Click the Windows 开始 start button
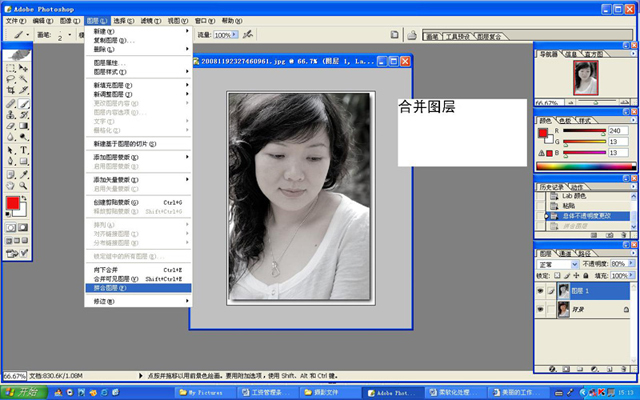Image resolution: width=640 pixels, height=400 pixels. pyautogui.click(x=20, y=392)
